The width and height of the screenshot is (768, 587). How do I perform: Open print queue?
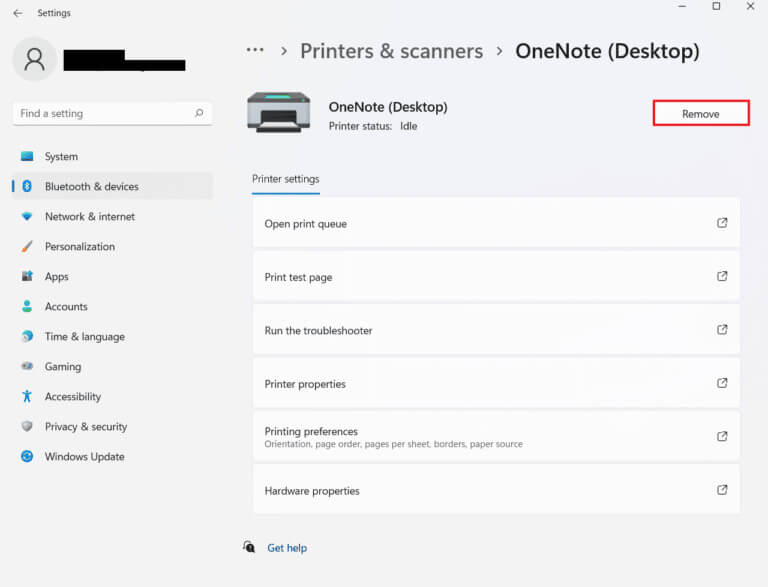click(496, 223)
